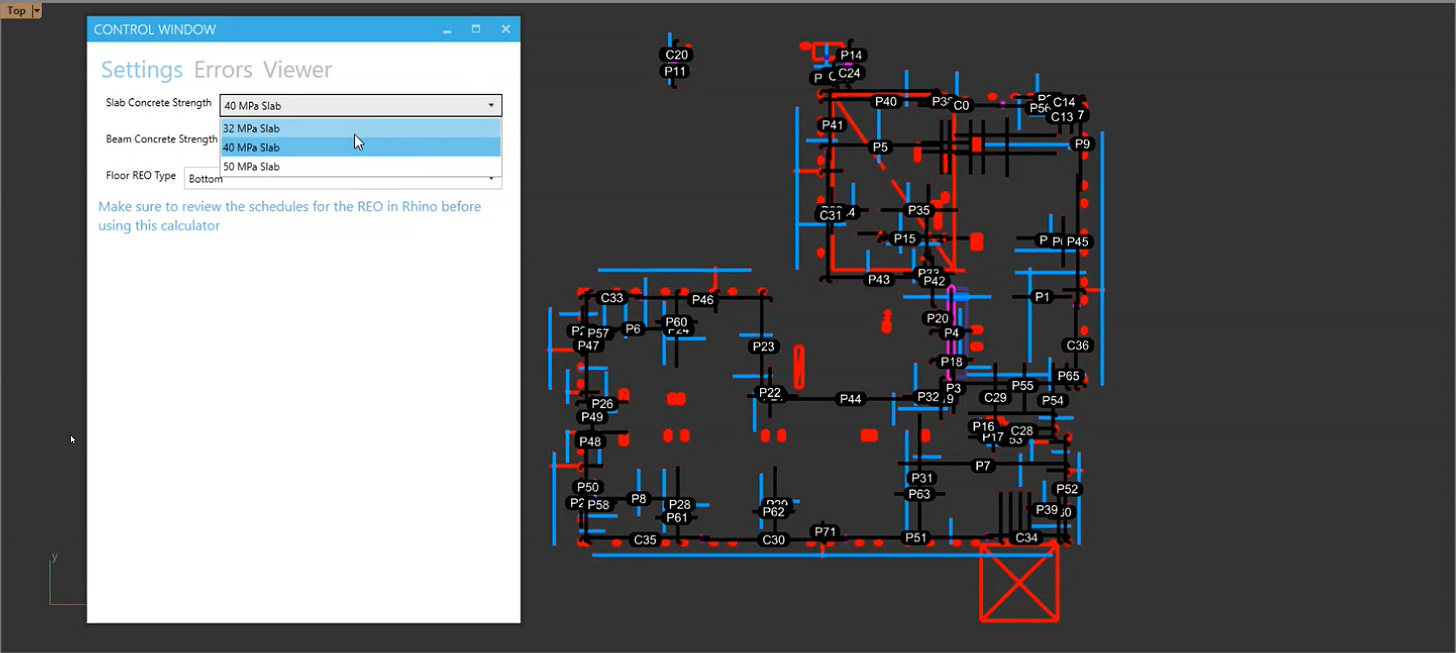Open the Top viewport menu arrow

click(x=37, y=10)
